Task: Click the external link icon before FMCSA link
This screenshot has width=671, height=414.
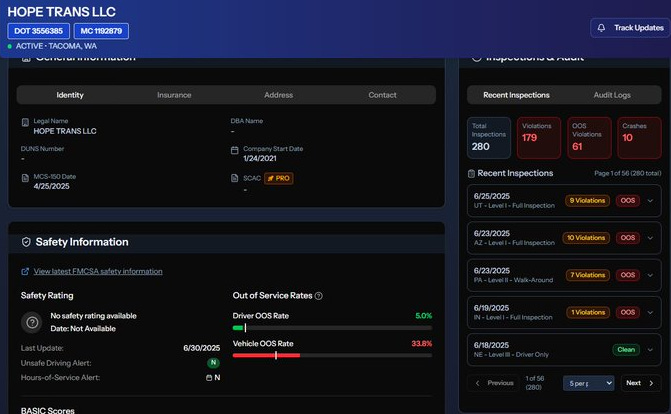Action: (25, 271)
